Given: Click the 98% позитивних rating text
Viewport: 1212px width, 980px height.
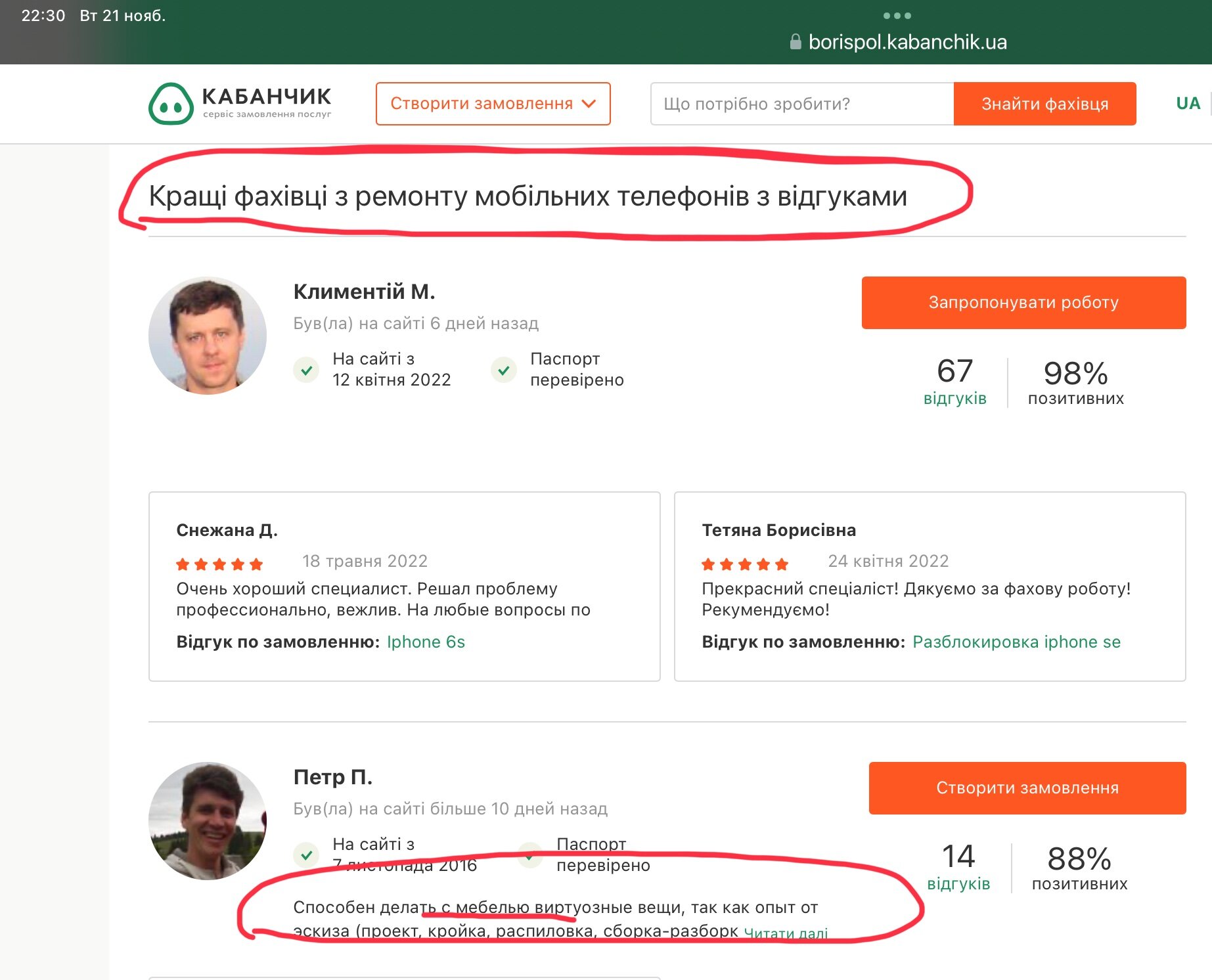Looking at the screenshot, I should tap(1076, 382).
